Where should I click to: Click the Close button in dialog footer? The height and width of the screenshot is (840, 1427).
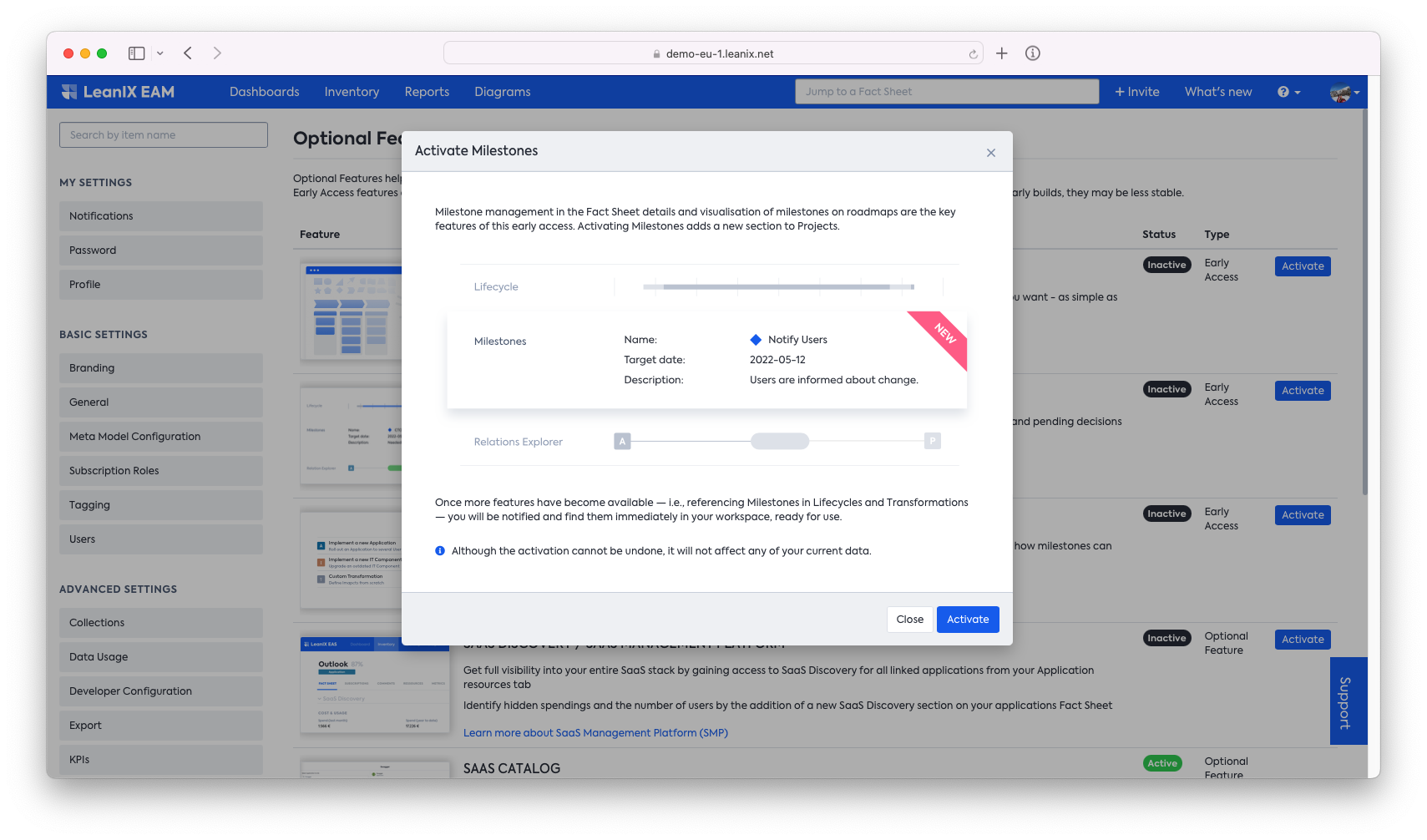coord(909,620)
